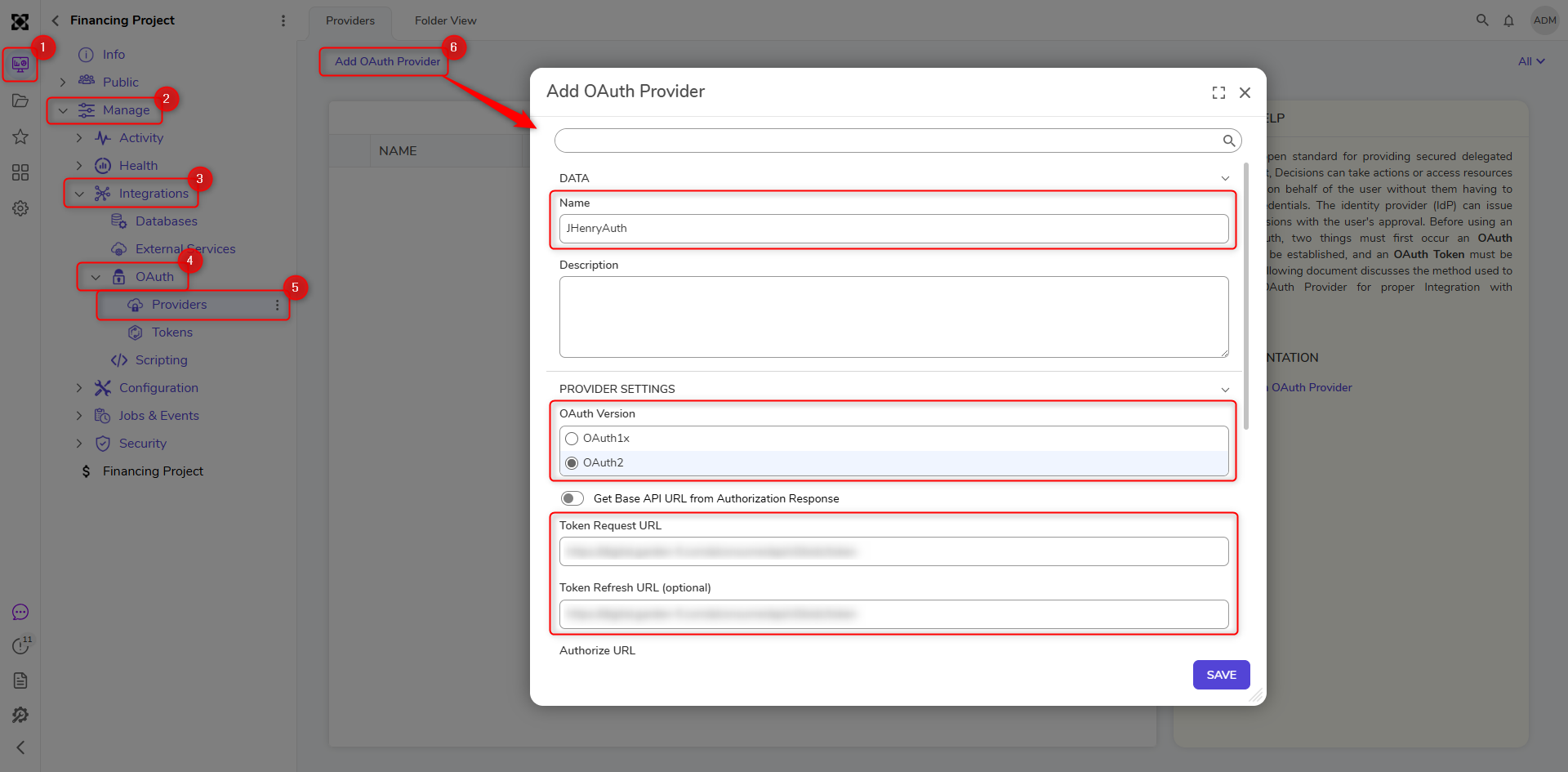Open Financing Project more options menu
The image size is (1568, 772).
click(x=283, y=20)
